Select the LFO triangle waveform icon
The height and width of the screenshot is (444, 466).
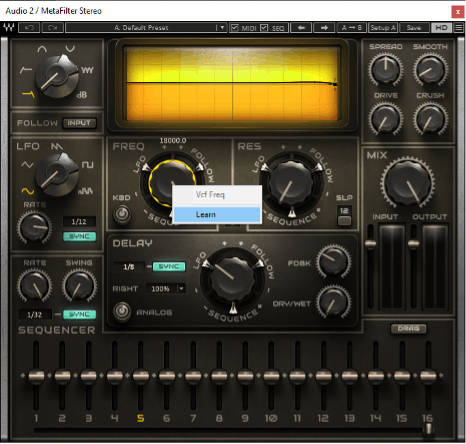(x=27, y=164)
